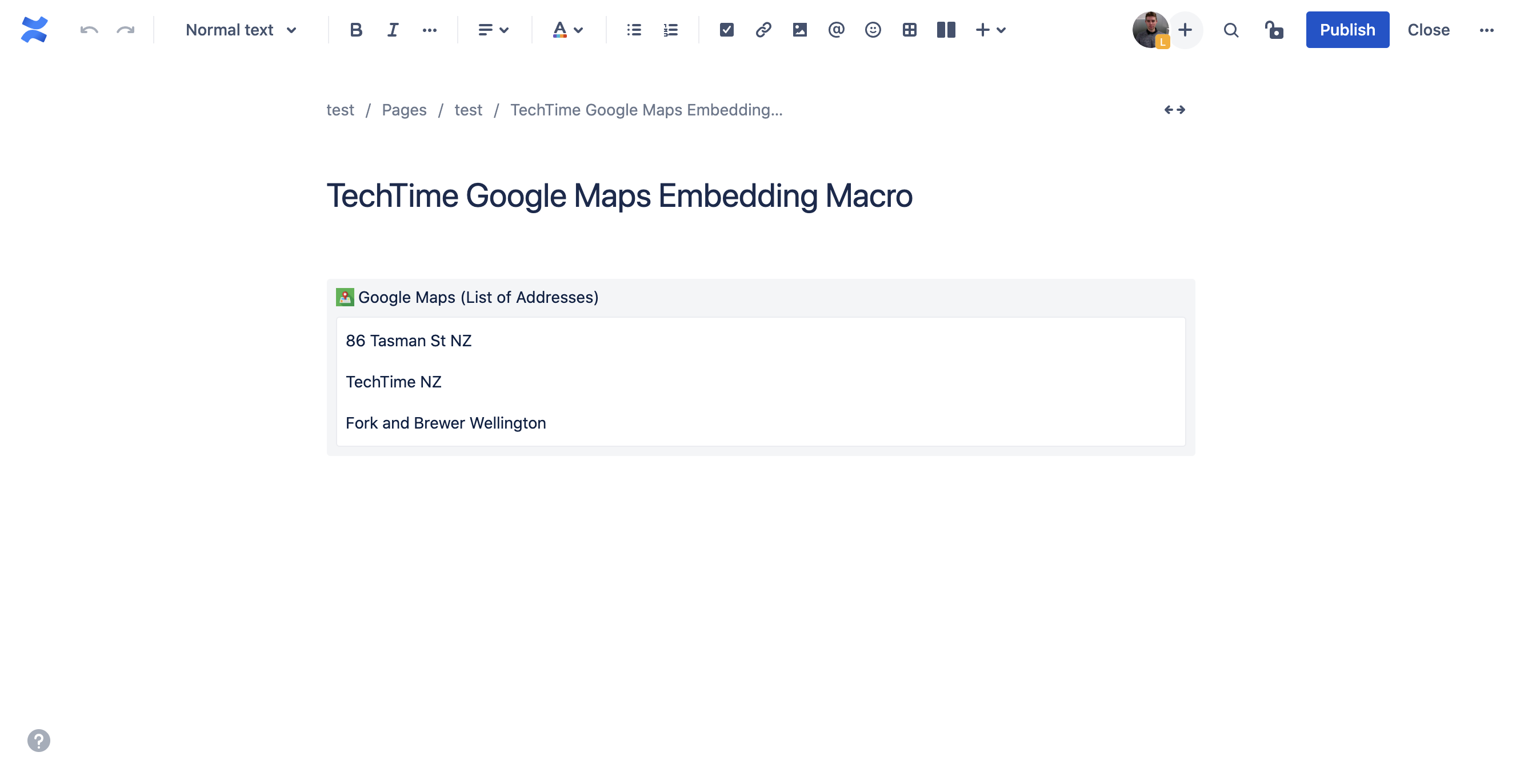The width and height of the screenshot is (1528, 784).
Task: Open page restrictions lock icon
Action: [x=1274, y=30]
